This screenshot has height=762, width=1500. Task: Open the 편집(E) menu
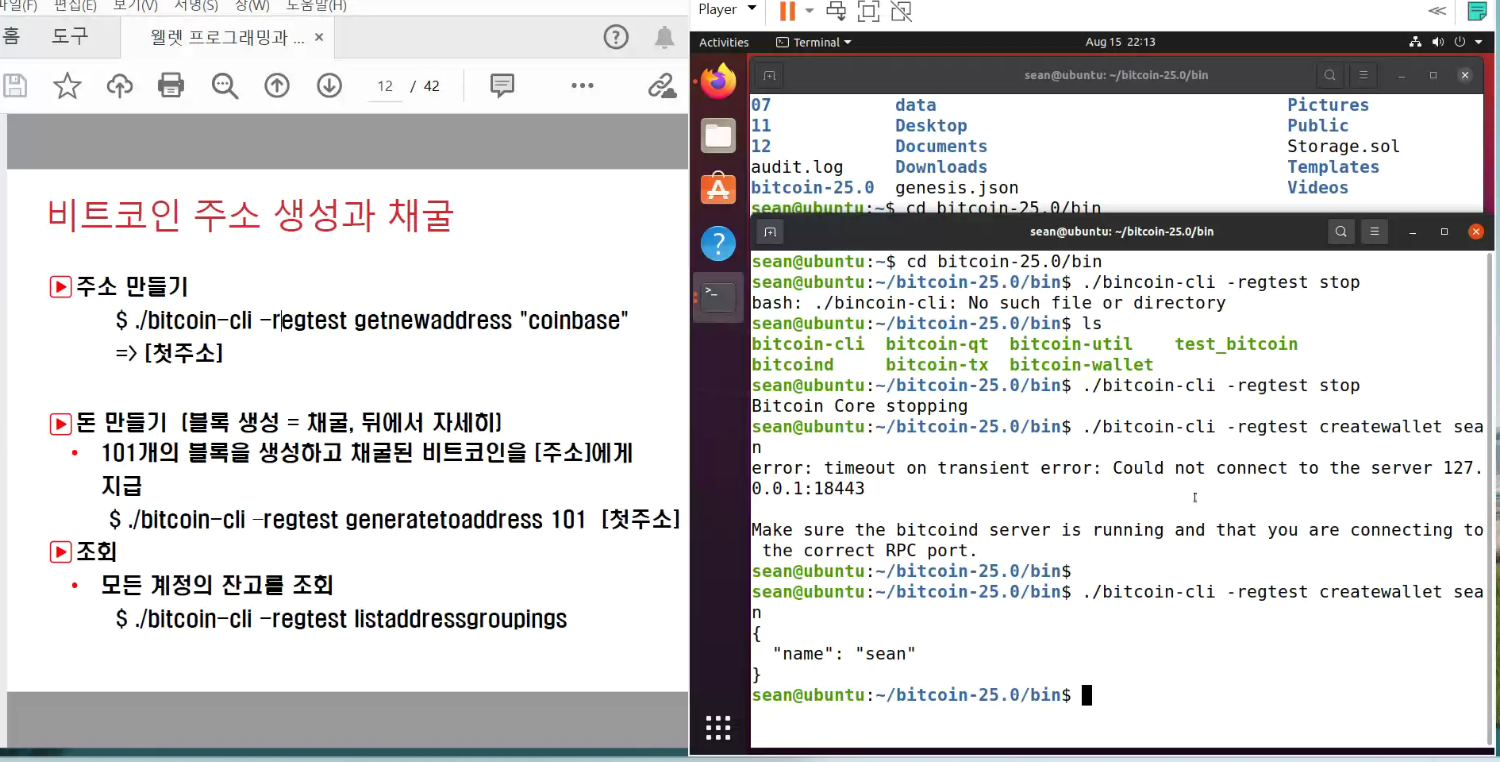(x=75, y=6)
